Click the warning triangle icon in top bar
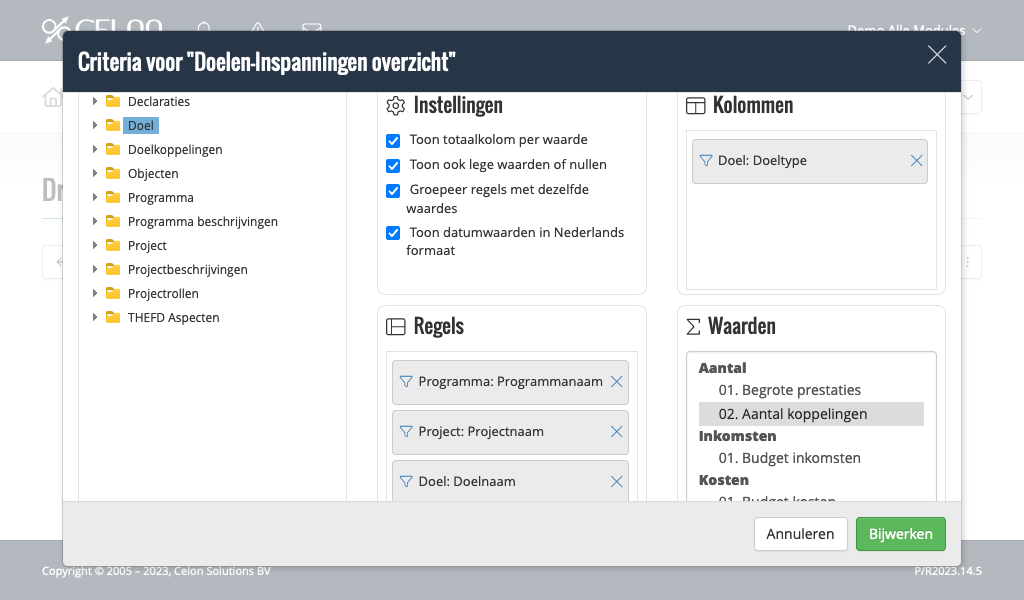This screenshot has width=1024, height=600. [257, 27]
